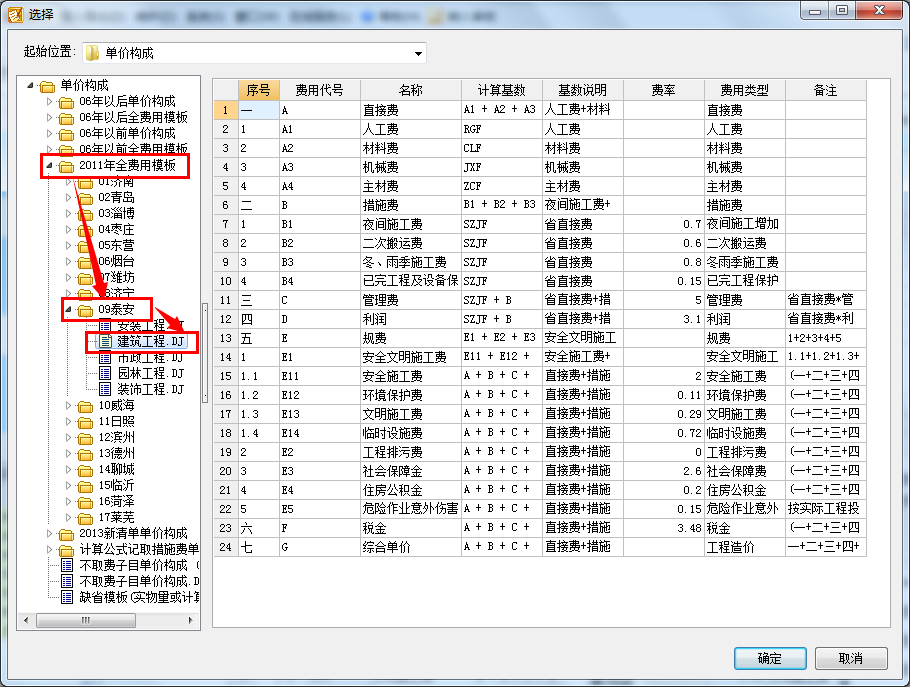910x687 pixels.
Task: Expand the 2013新清单单价构成 node
Action: point(49,533)
